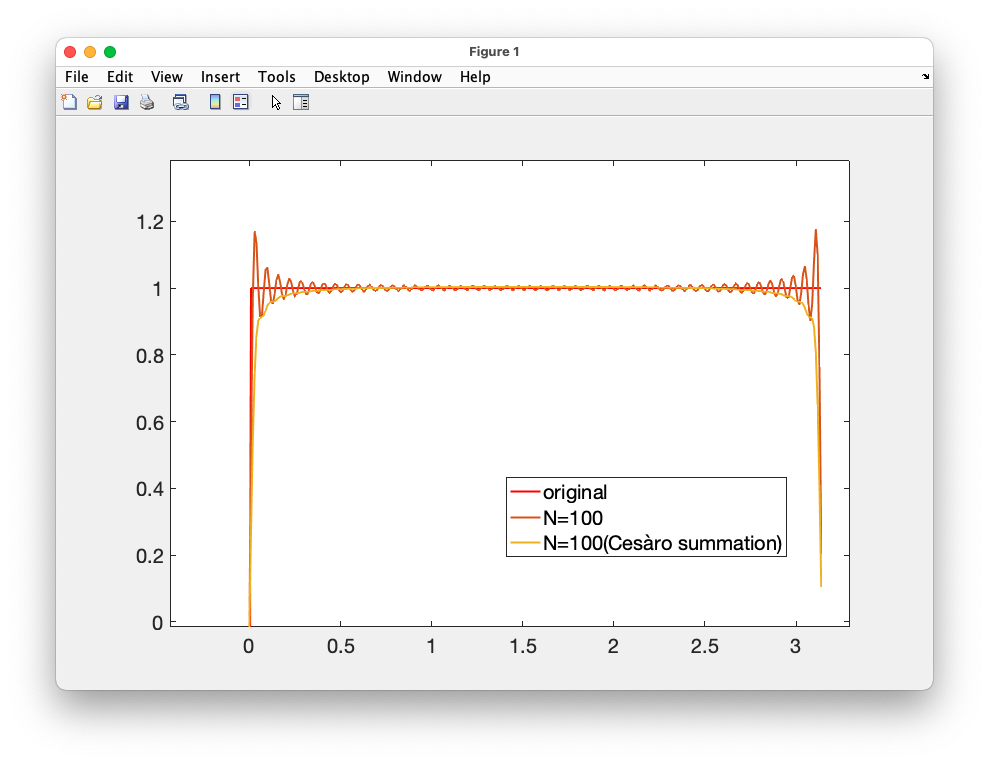Screen dimensions: 989x764
Task: Insert a colorbar using the toolbar icon
Action: pos(215,102)
